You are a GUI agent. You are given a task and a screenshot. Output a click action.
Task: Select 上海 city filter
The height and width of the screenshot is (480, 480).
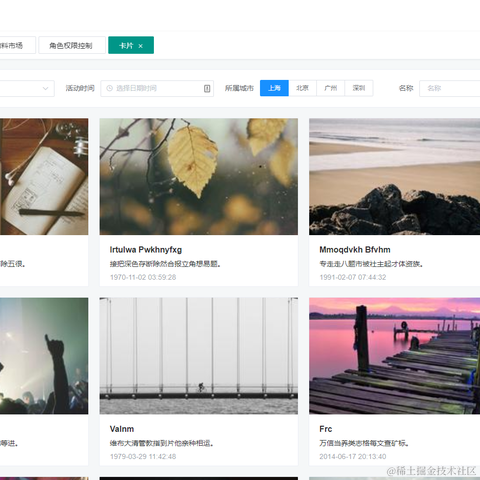click(x=274, y=88)
